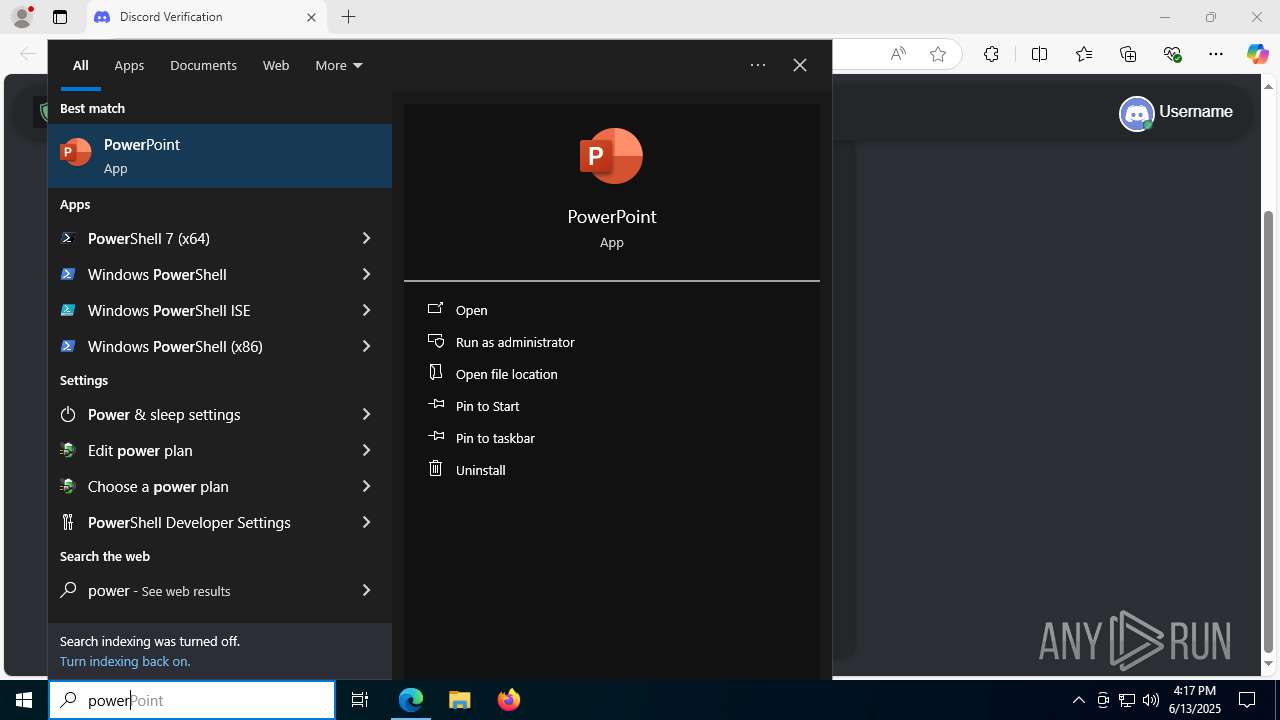Switch to the Apps search tab
Viewport: 1280px width, 720px height.
129,65
